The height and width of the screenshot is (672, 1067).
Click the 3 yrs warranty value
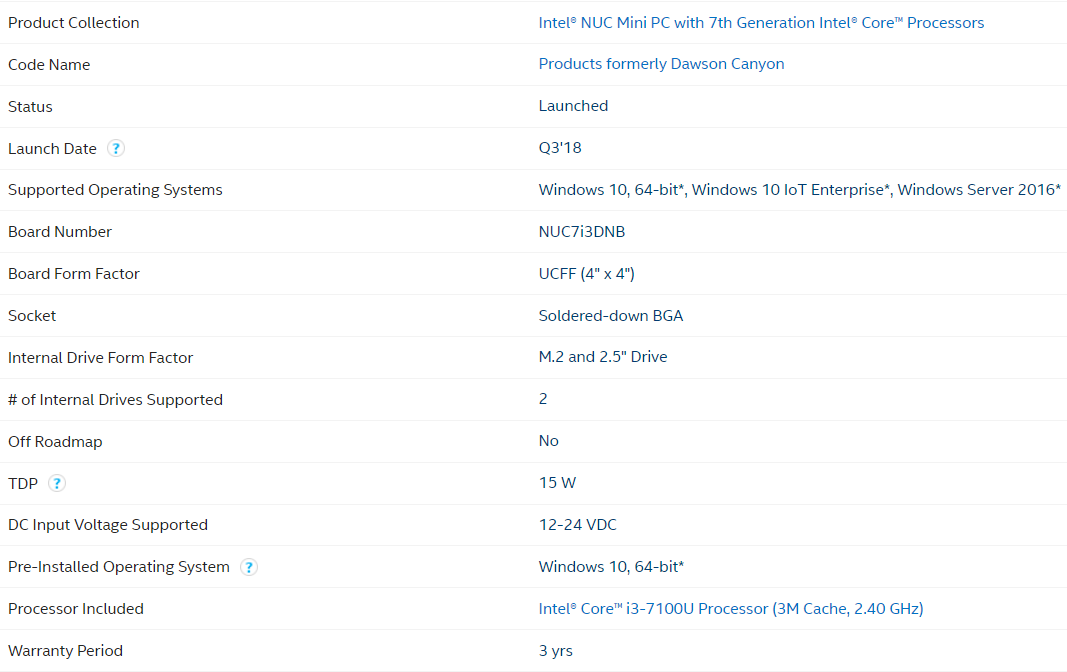[x=556, y=651]
